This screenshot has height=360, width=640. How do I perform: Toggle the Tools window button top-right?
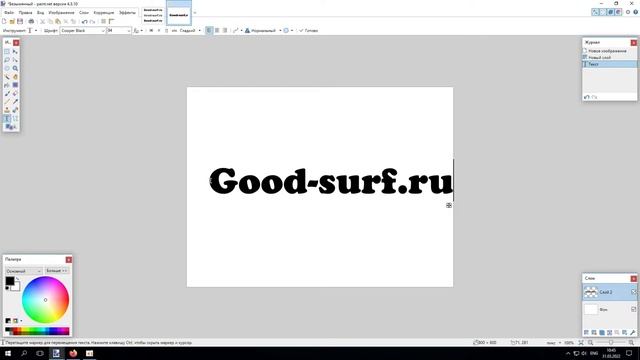pos(595,12)
